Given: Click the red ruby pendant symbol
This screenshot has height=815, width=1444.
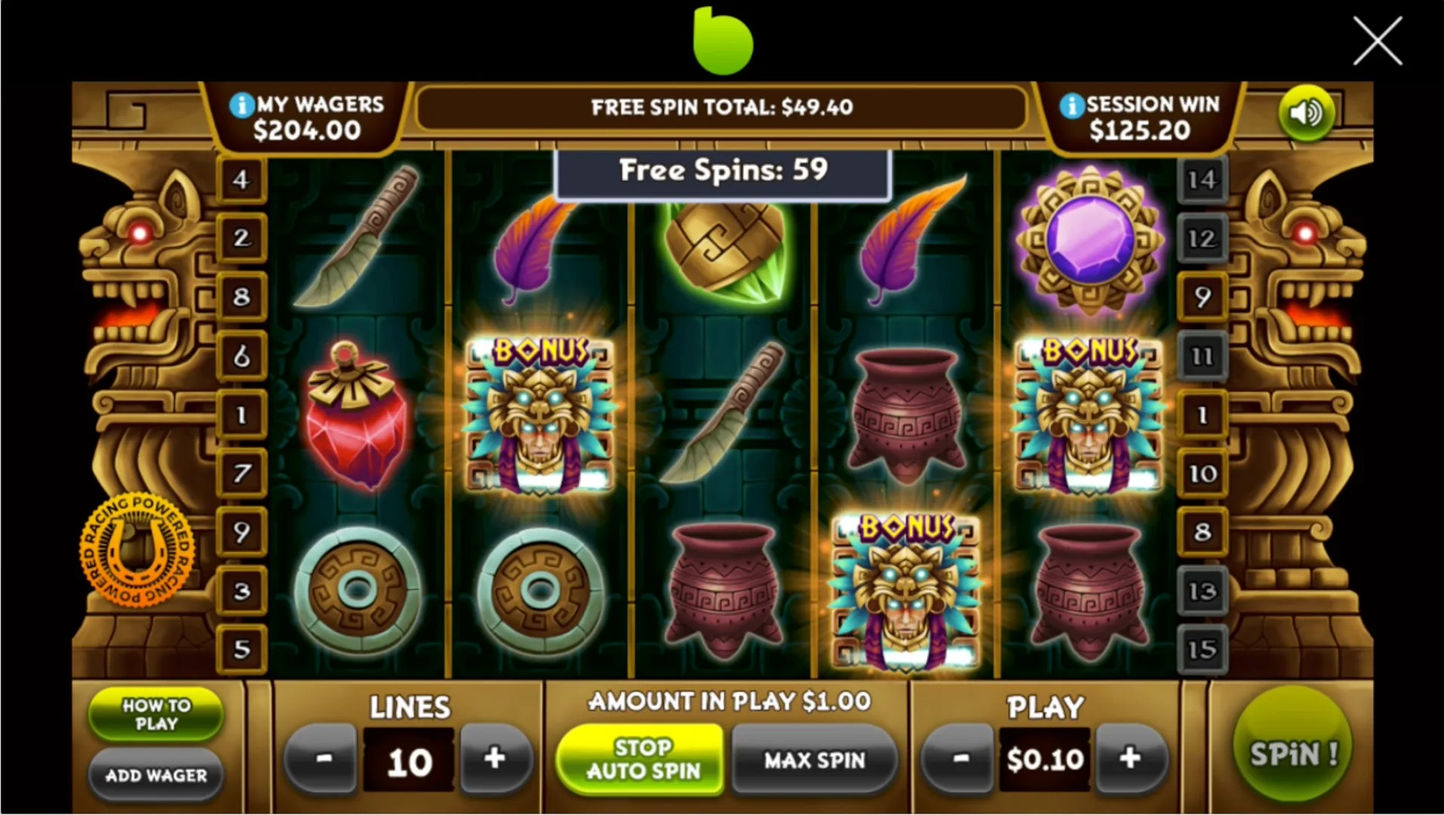Looking at the screenshot, I should [357, 414].
